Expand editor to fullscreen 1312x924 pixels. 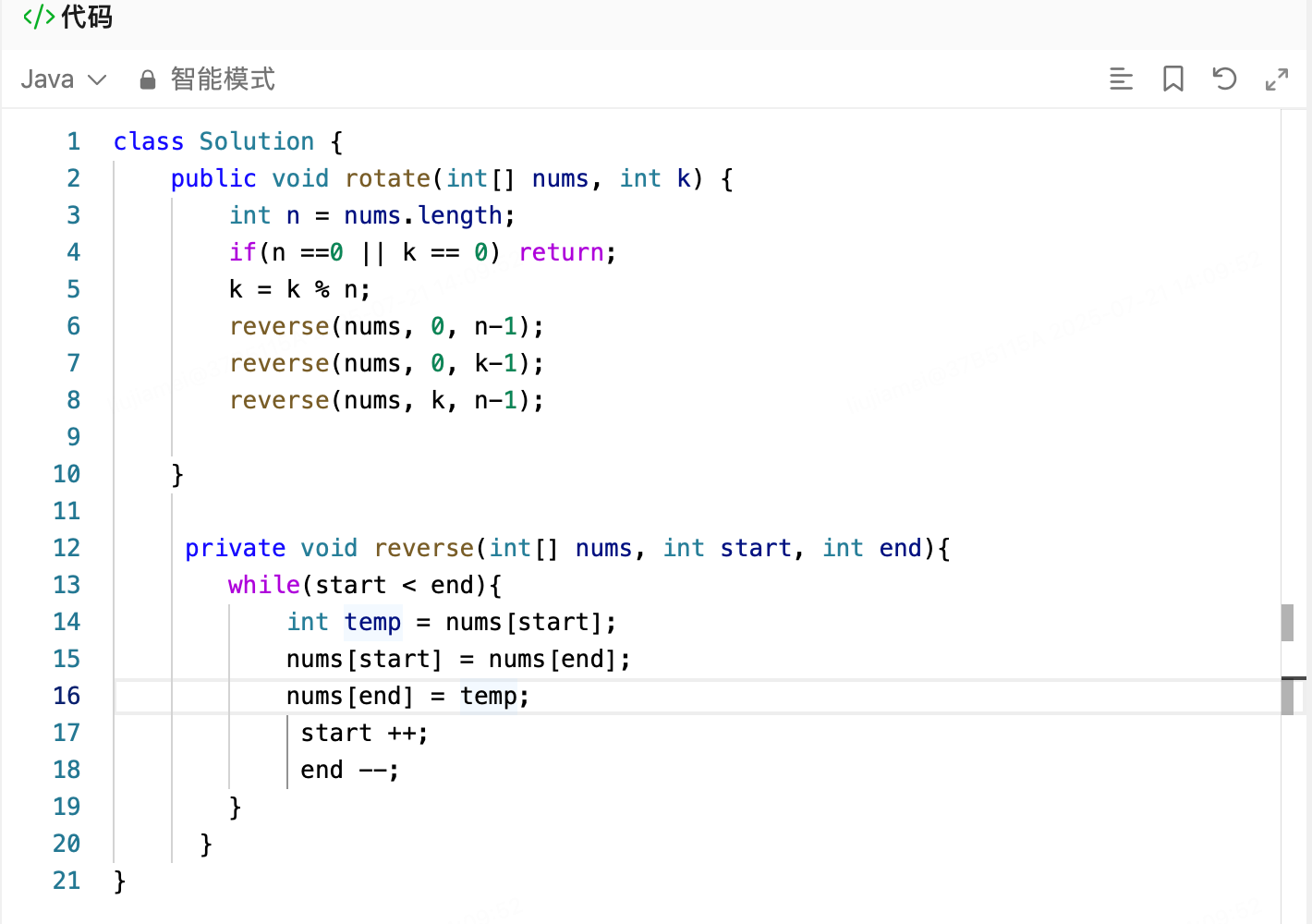pos(1276,79)
